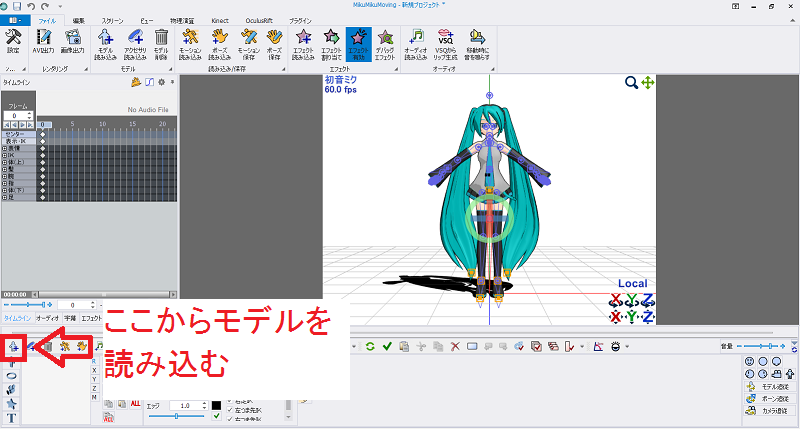Click the 音量 volume slider
The image size is (800, 429).
[x=761, y=346]
